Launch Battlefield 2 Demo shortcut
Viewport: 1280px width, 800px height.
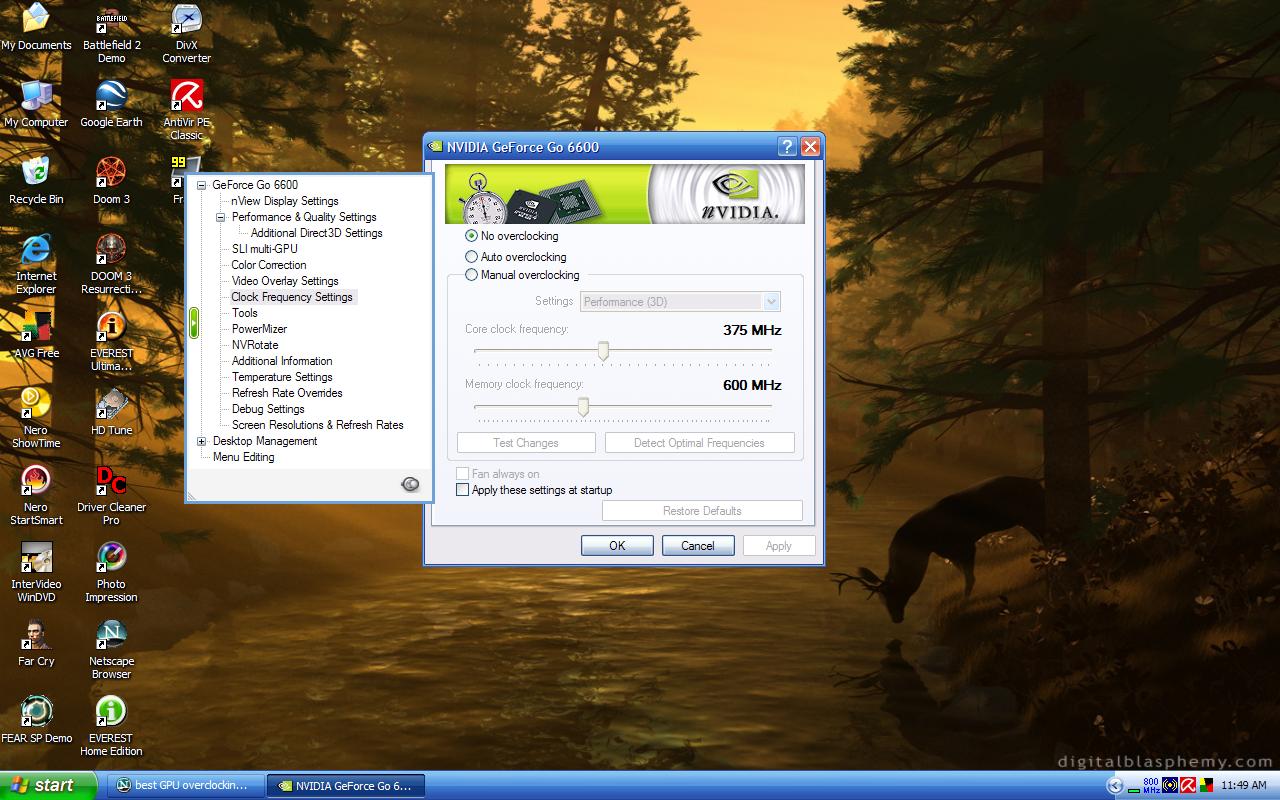[111, 34]
